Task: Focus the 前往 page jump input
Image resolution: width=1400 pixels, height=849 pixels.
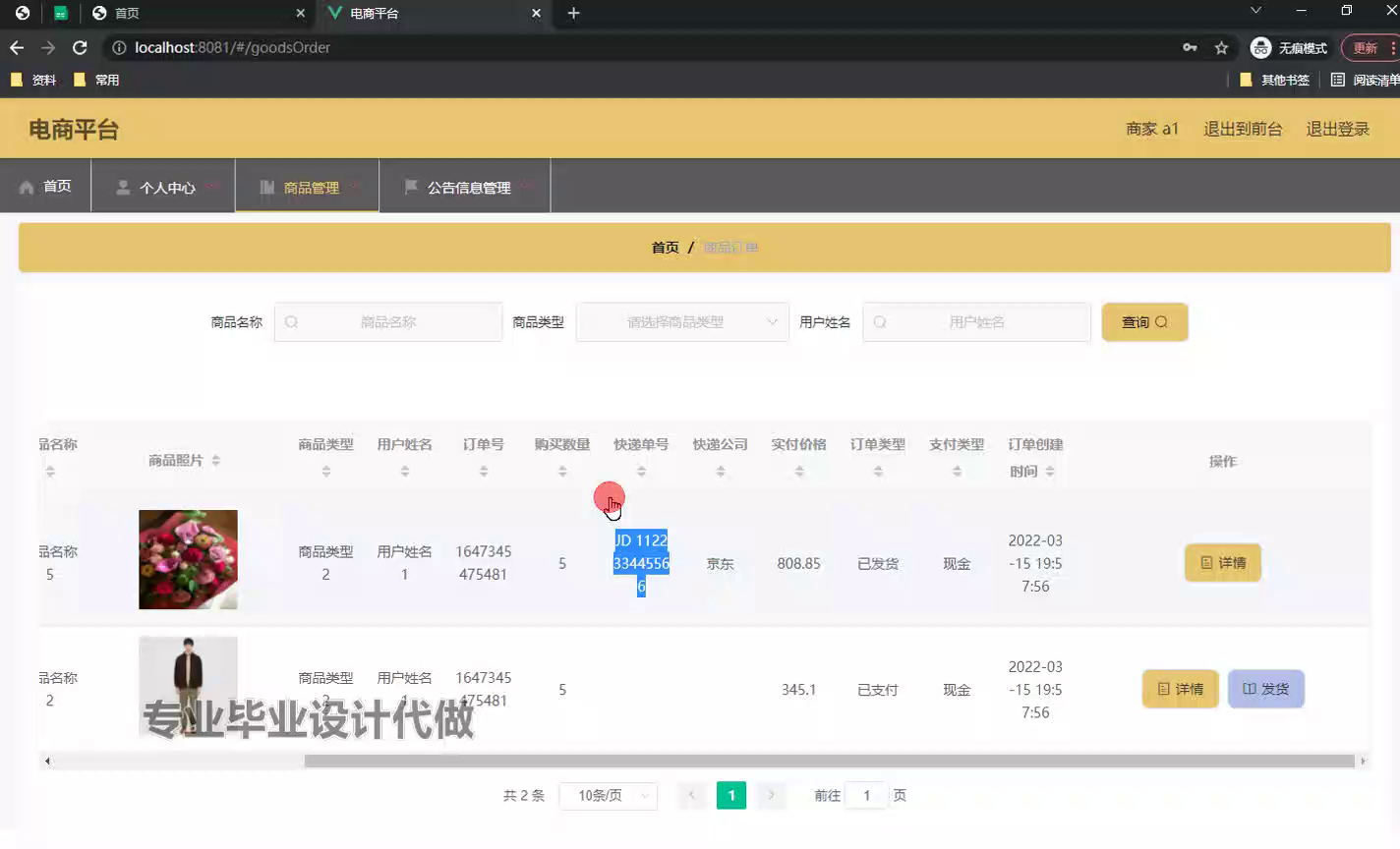Action: (x=866, y=796)
